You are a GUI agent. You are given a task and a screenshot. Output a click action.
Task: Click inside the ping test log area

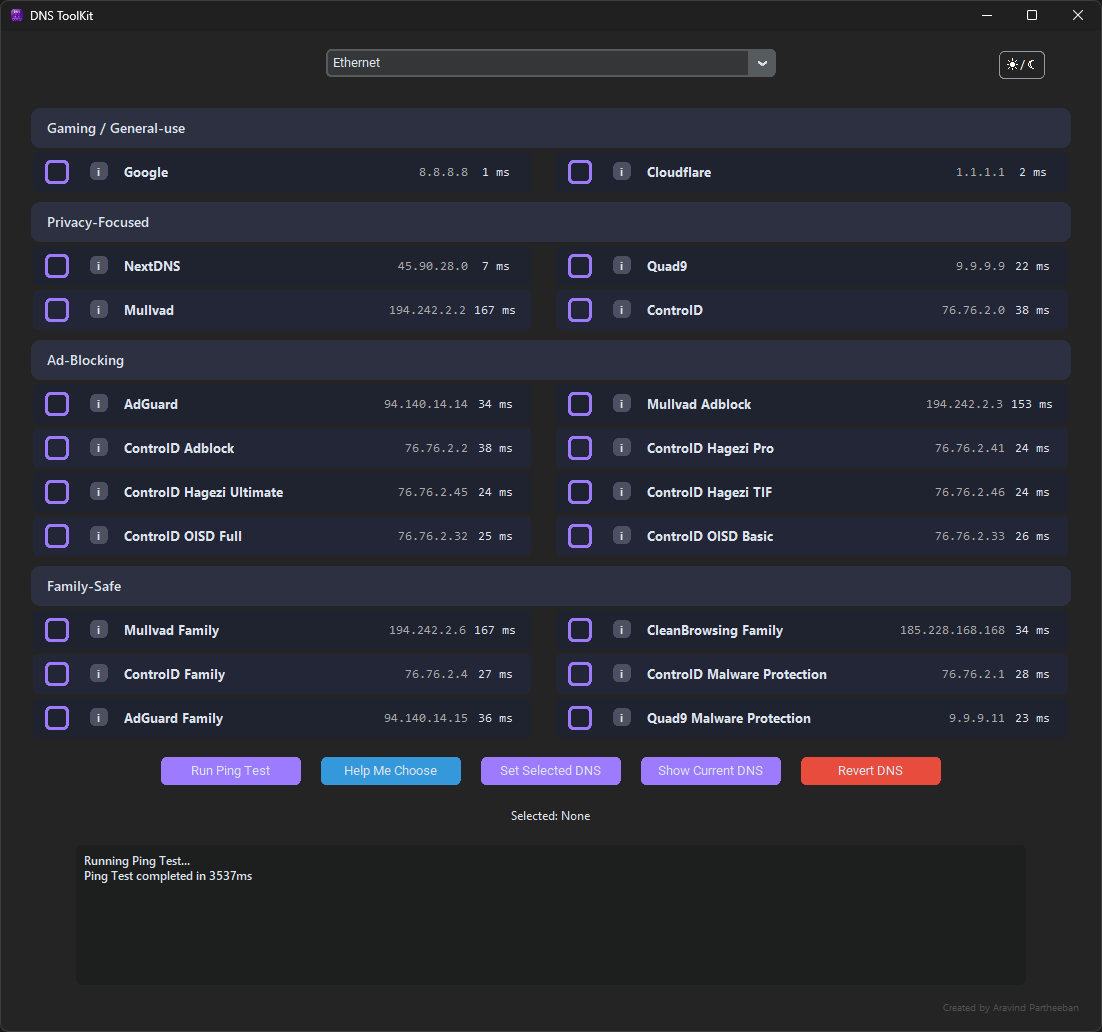[551, 915]
